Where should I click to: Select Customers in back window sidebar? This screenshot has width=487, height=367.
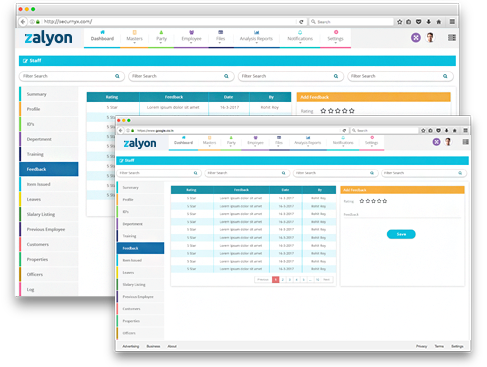point(49,244)
